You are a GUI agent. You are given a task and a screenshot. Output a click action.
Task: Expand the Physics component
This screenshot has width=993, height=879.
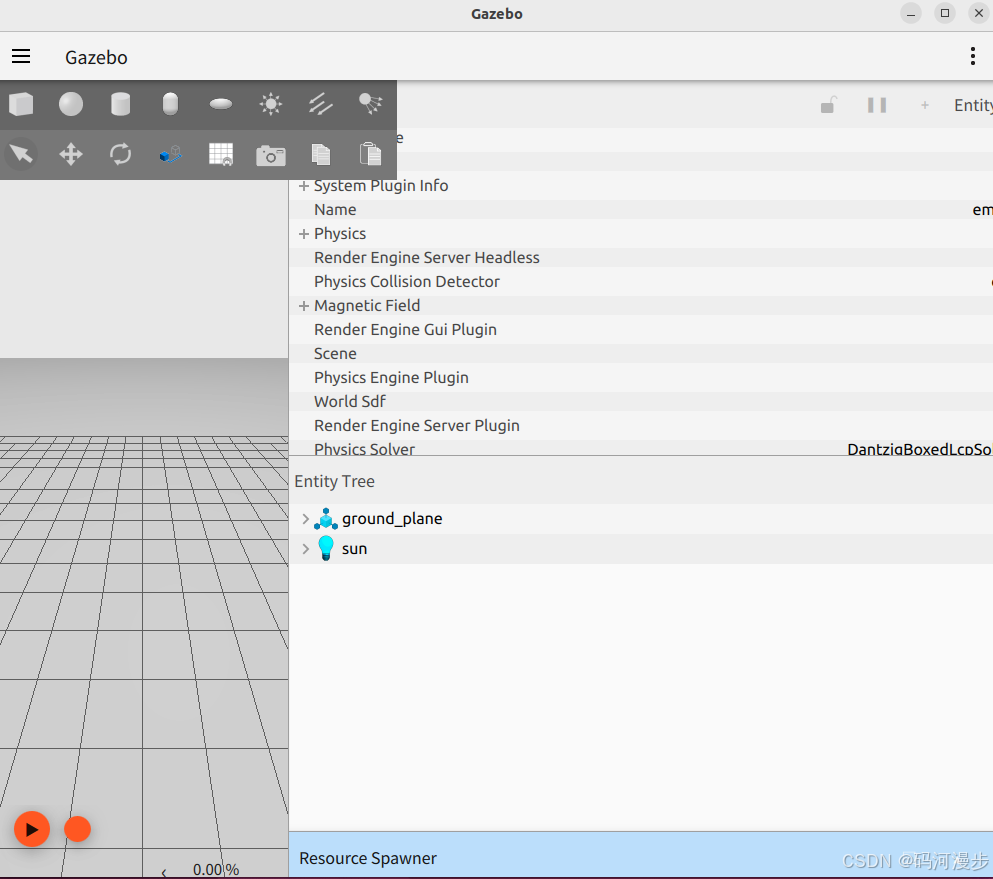pos(304,234)
